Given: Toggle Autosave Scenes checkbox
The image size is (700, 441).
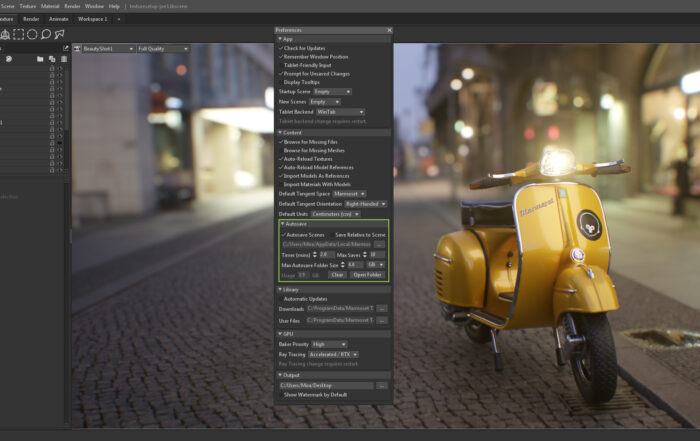Looking at the screenshot, I should (283, 235).
